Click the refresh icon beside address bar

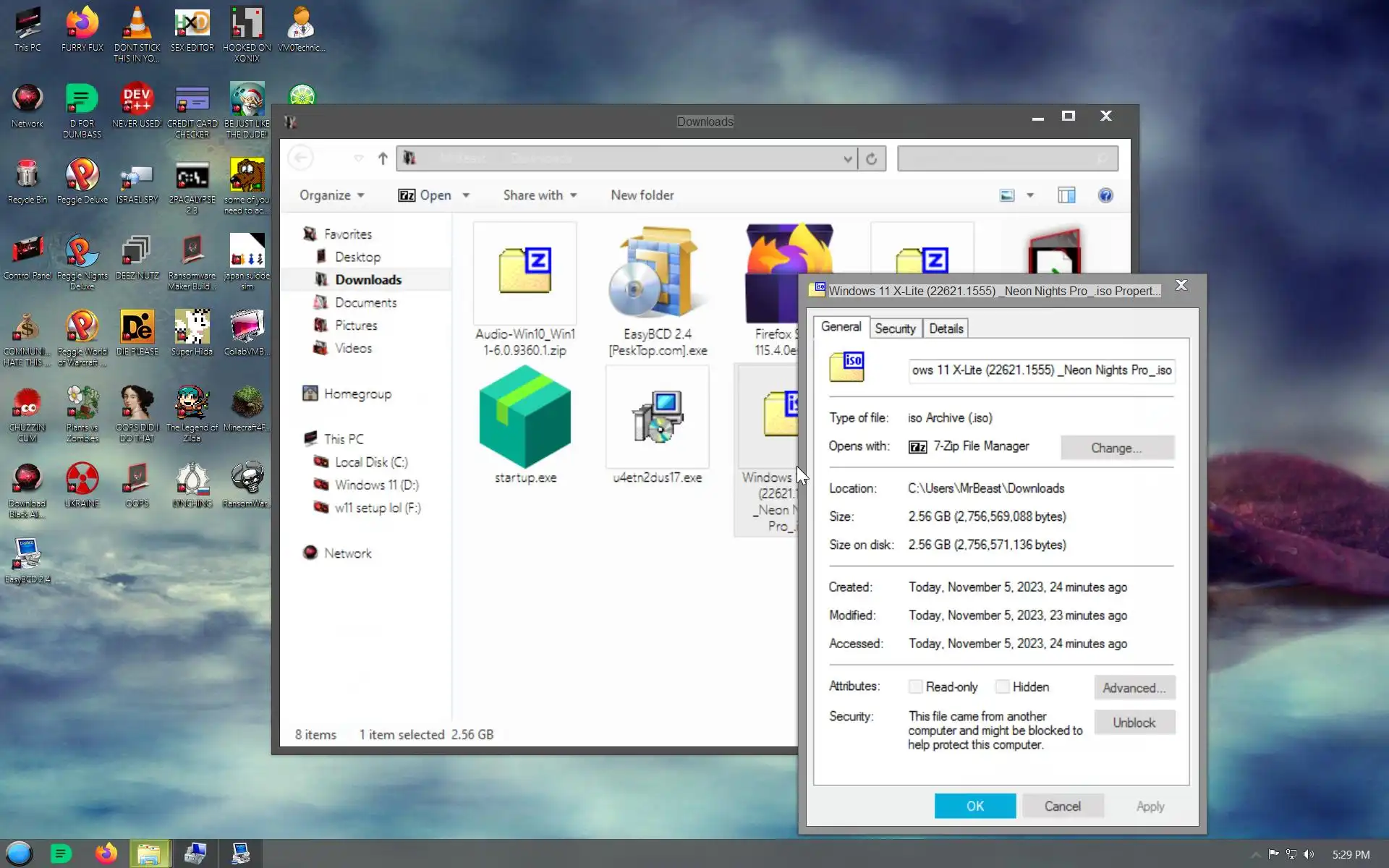(871, 158)
